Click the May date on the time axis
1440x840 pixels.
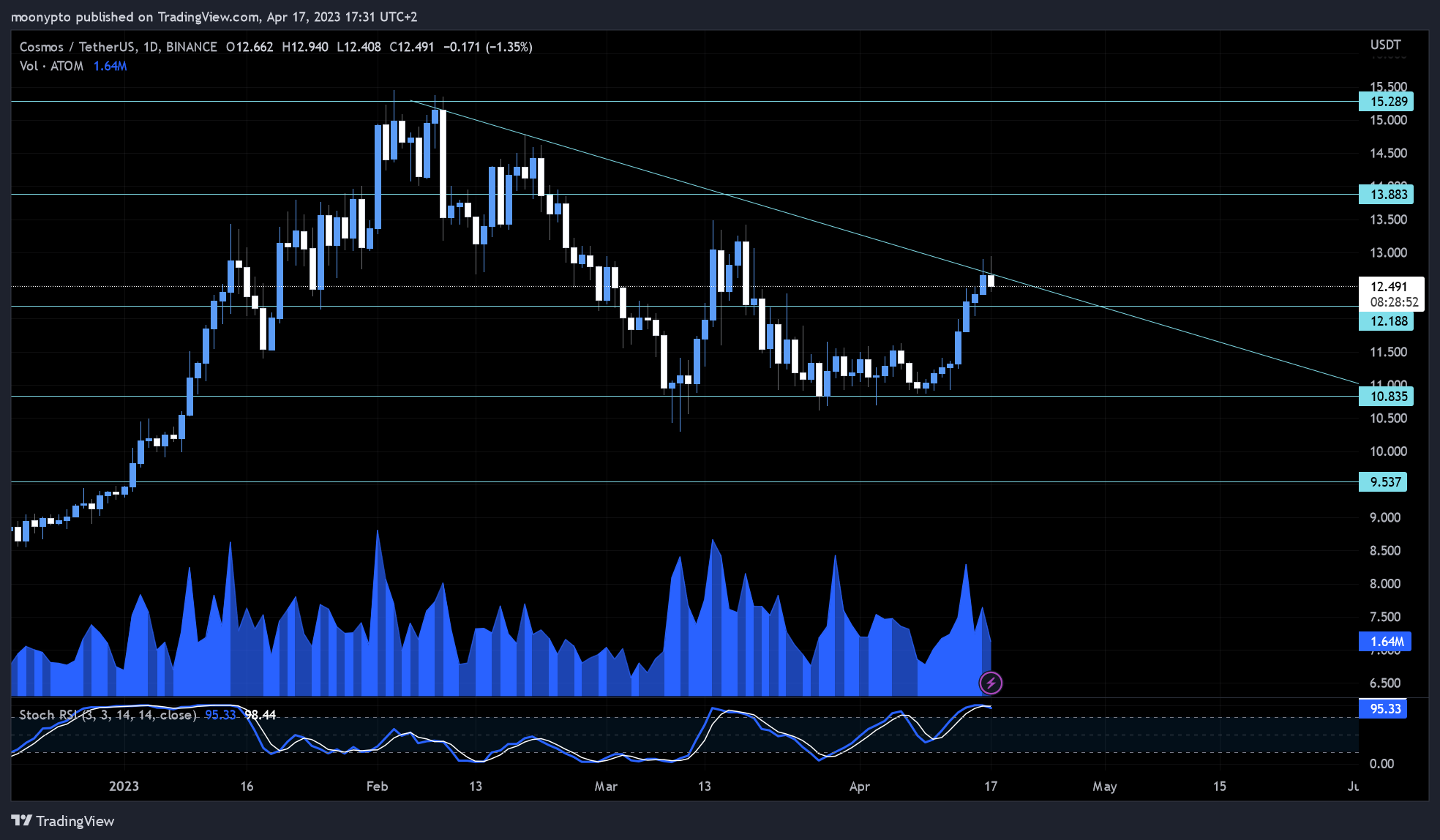[1105, 787]
